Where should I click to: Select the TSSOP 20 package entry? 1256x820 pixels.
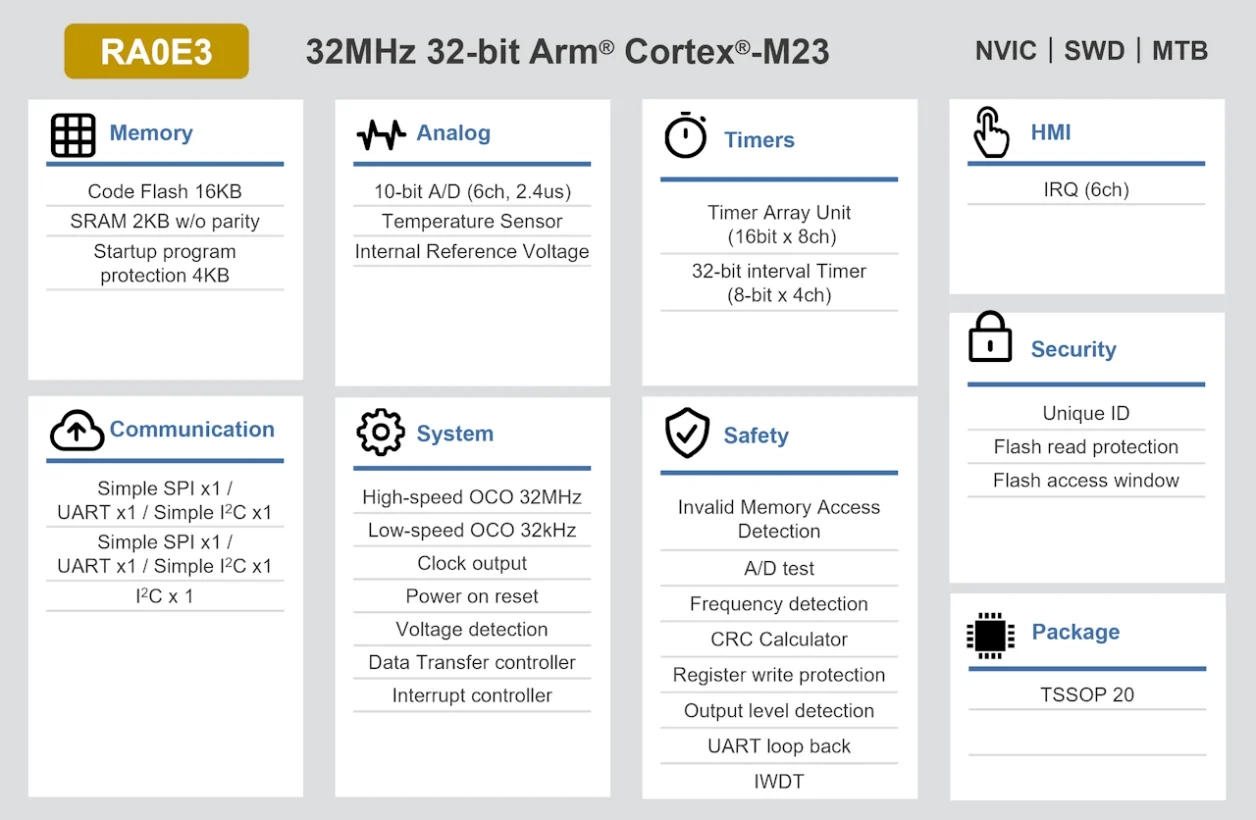[1087, 694]
